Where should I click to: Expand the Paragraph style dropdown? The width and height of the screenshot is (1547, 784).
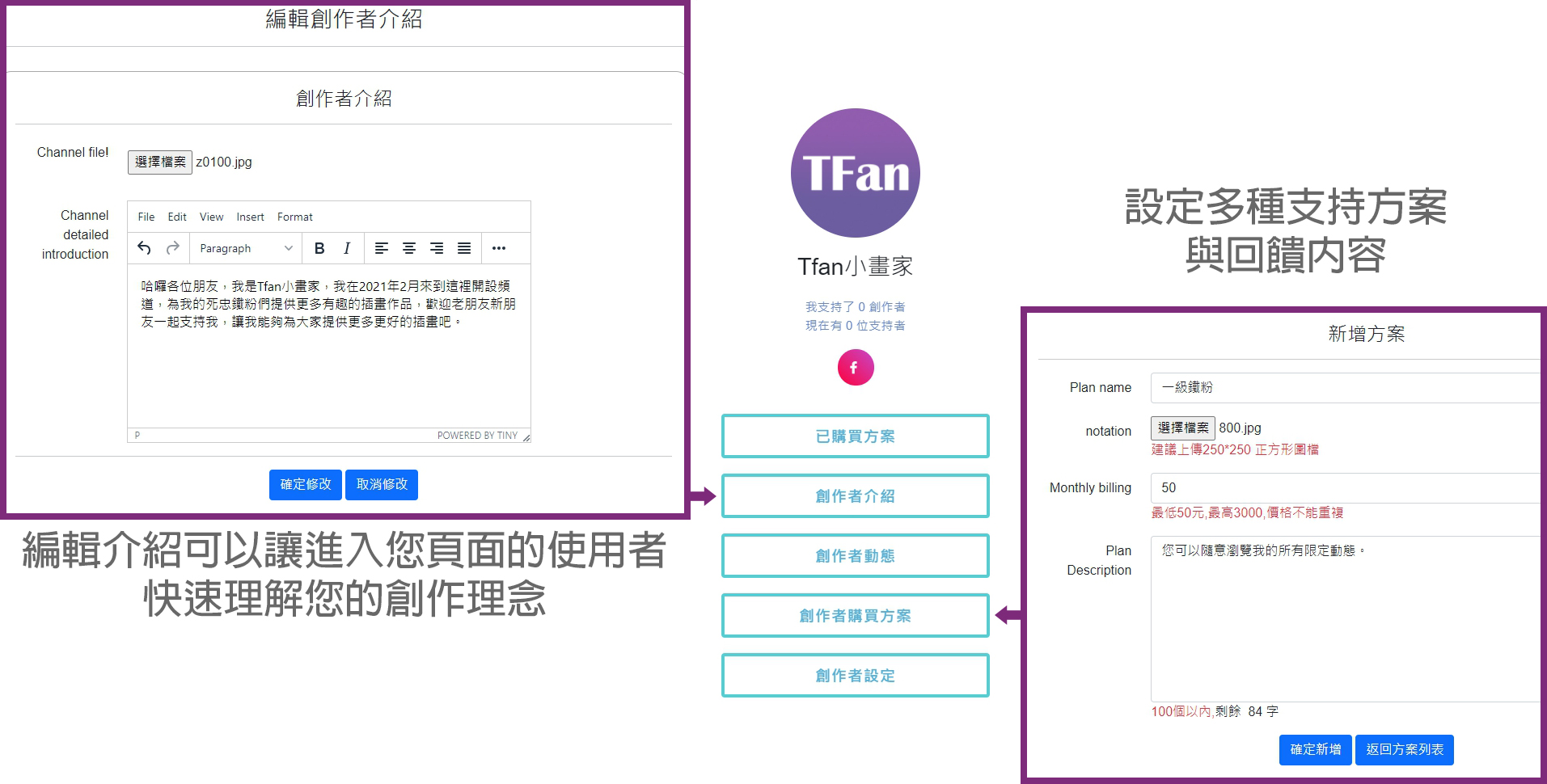[x=246, y=248]
